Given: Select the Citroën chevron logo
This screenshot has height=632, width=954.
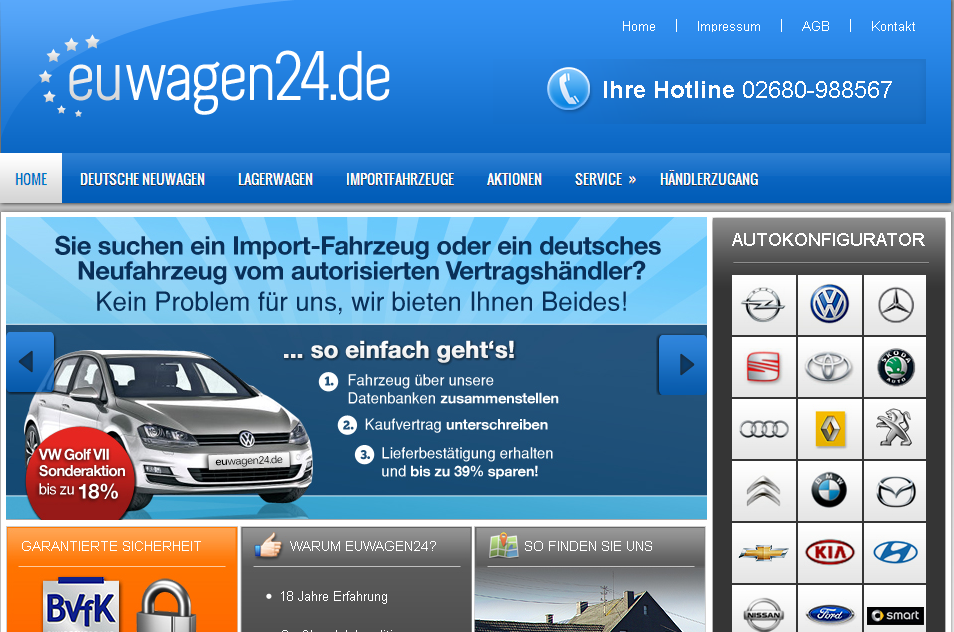Looking at the screenshot, I should click(764, 491).
